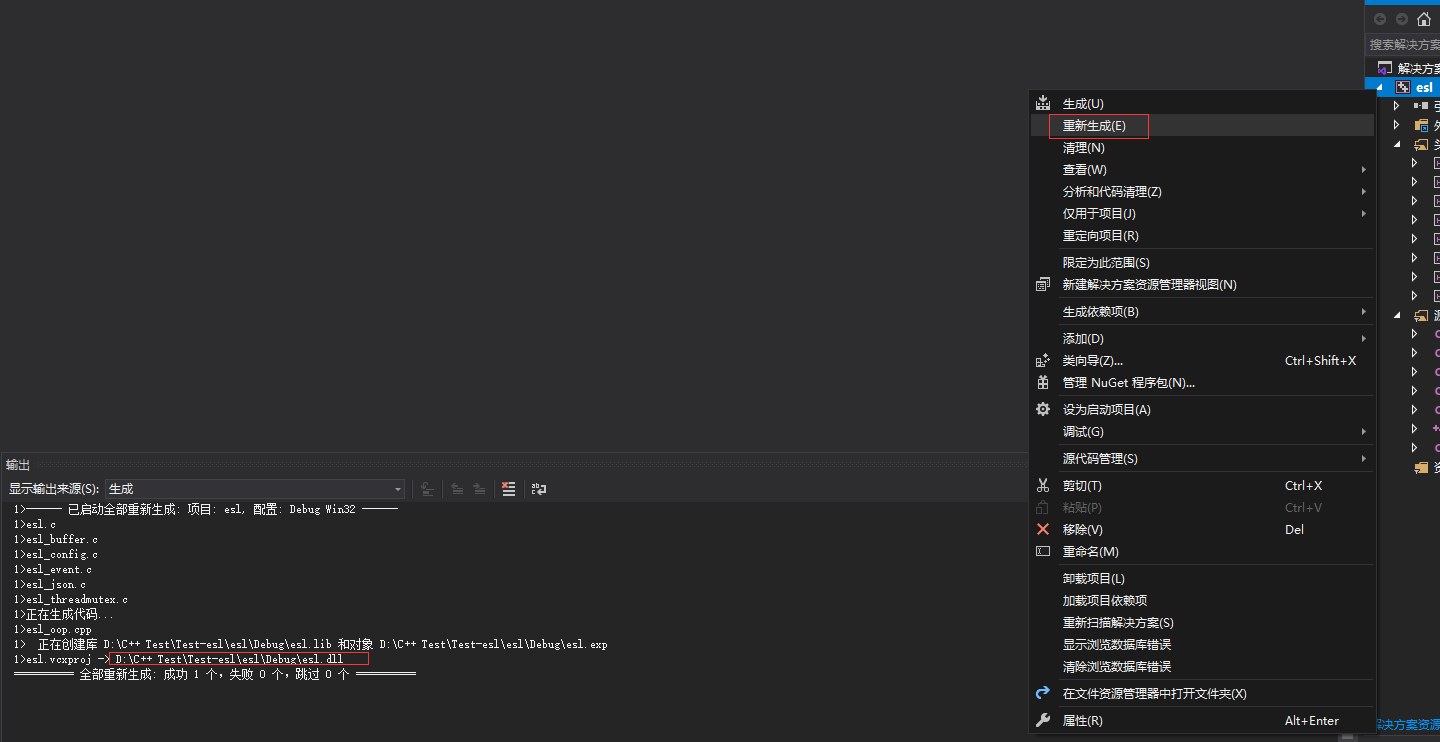This screenshot has height=742, width=1440.
Task: Expand the 引用 node in Solution Explorer
Action: (1397, 105)
